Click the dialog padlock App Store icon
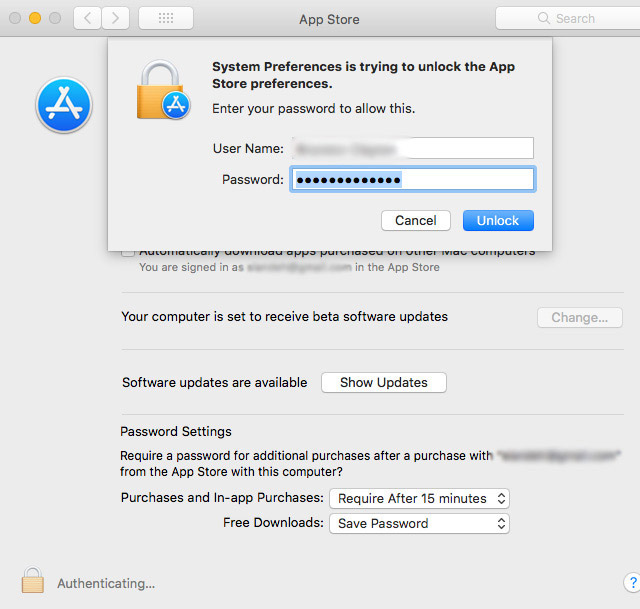640x609 pixels. click(x=163, y=90)
